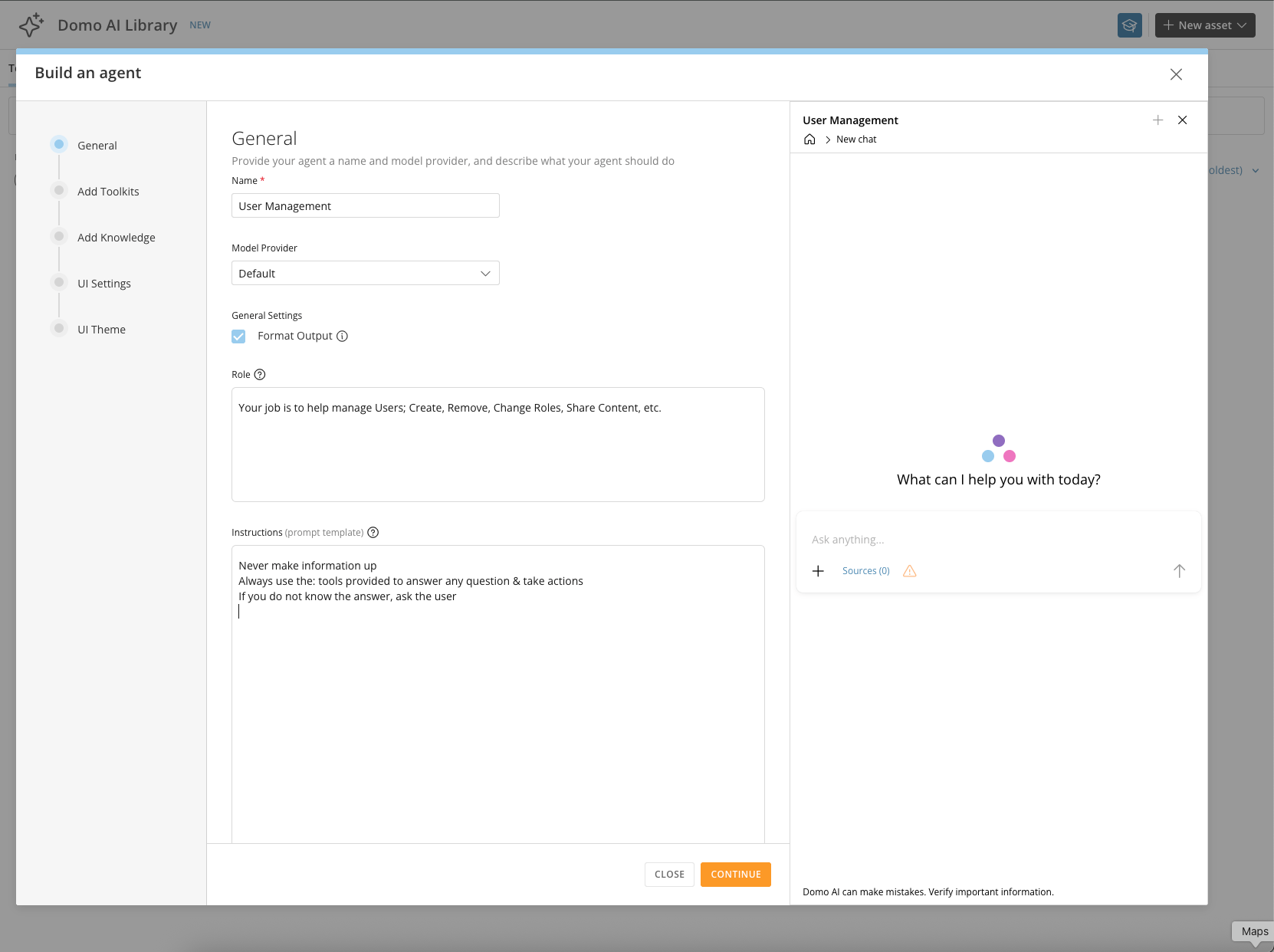
Task: Click the CLOSE button
Action: (x=669, y=874)
